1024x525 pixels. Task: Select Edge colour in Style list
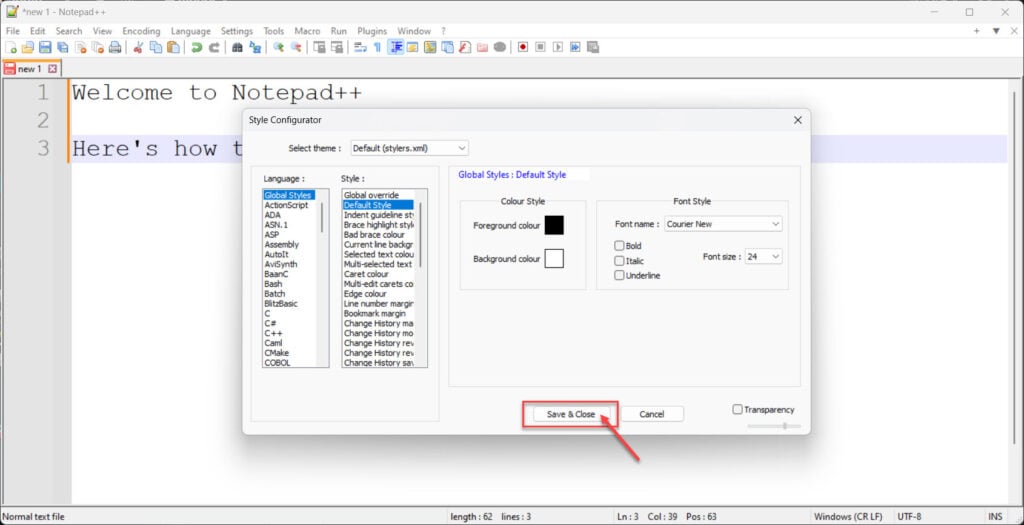tap(366, 294)
